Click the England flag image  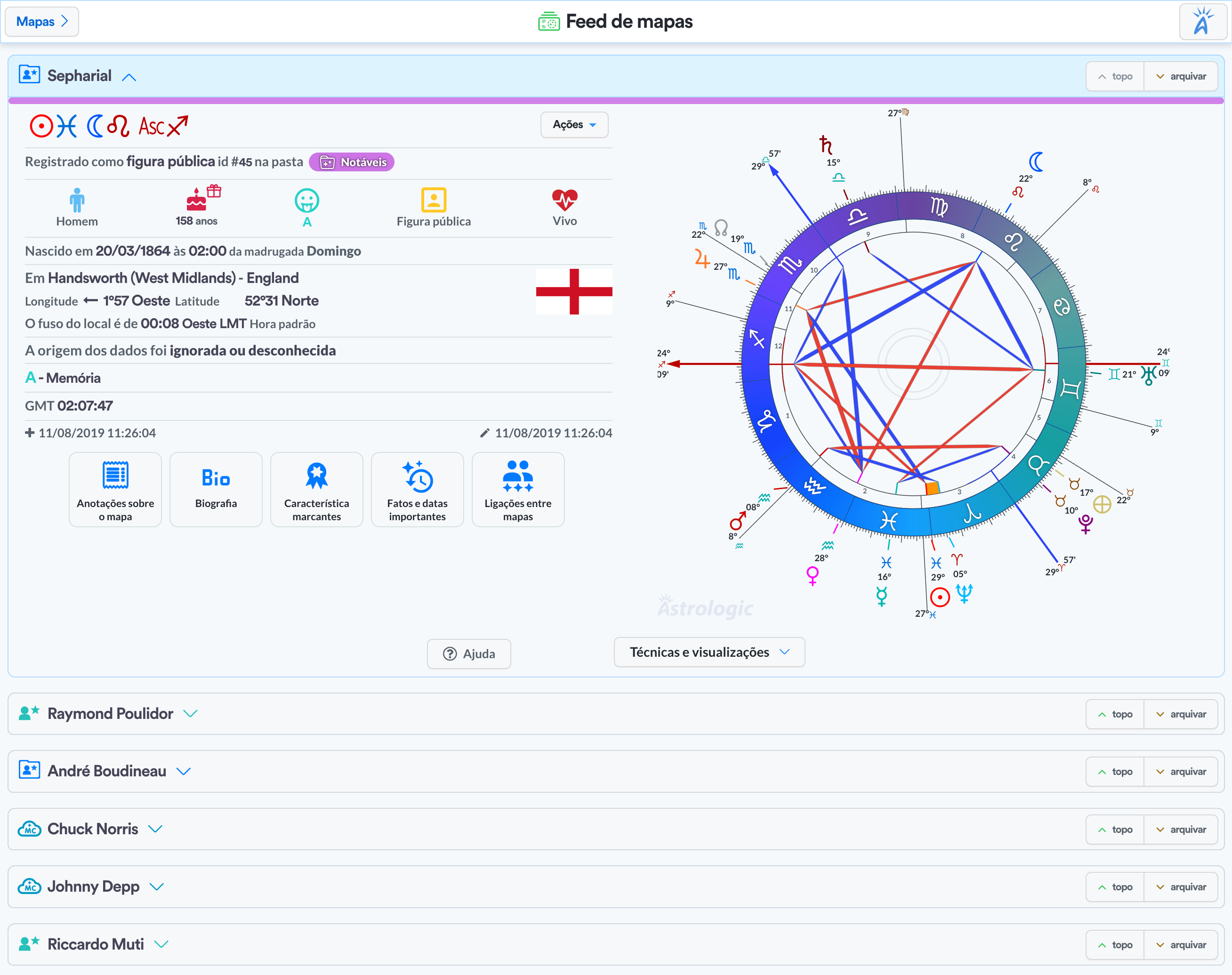coord(574,292)
